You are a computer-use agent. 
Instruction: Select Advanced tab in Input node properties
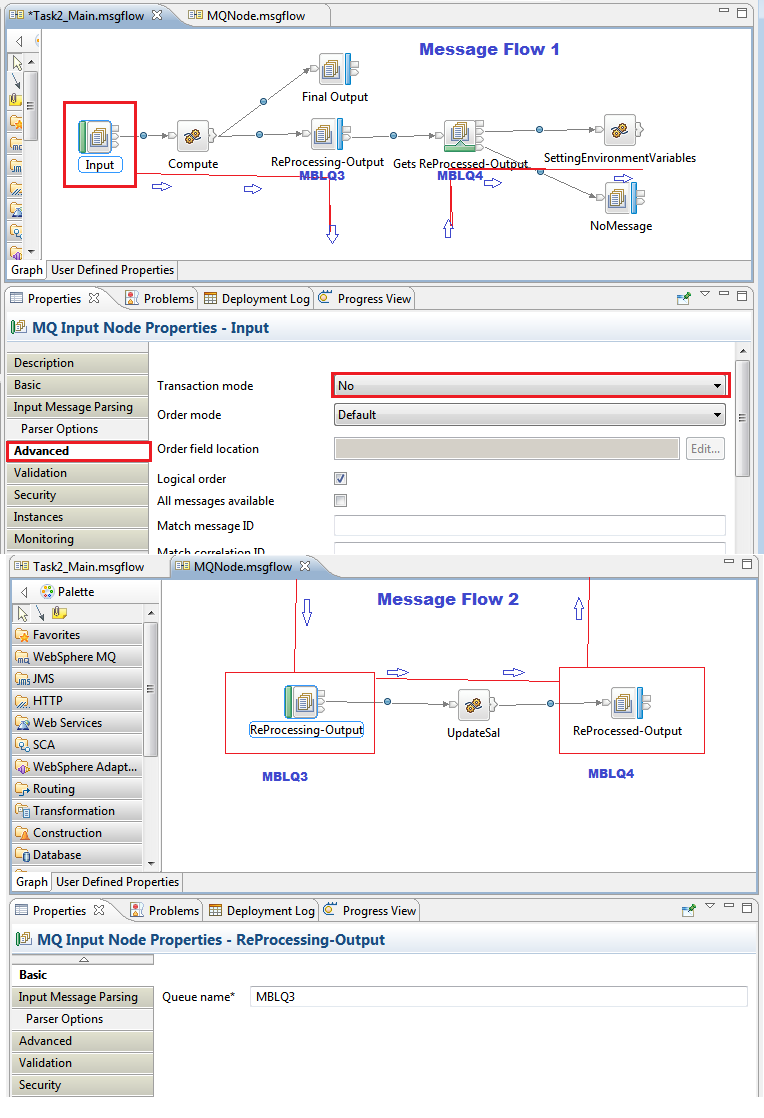click(x=78, y=451)
